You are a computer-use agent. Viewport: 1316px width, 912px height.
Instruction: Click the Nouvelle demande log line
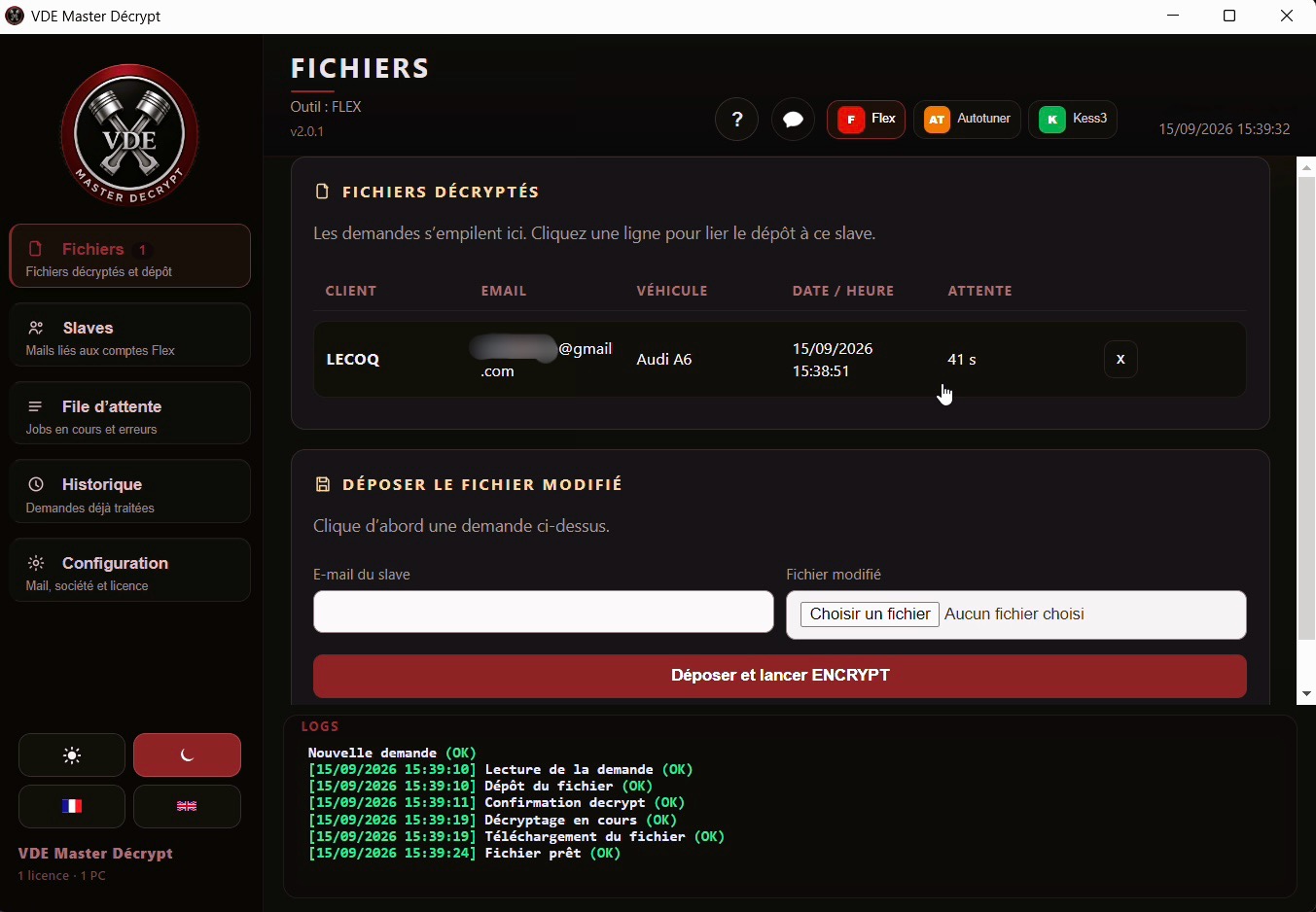pyautogui.click(x=393, y=753)
